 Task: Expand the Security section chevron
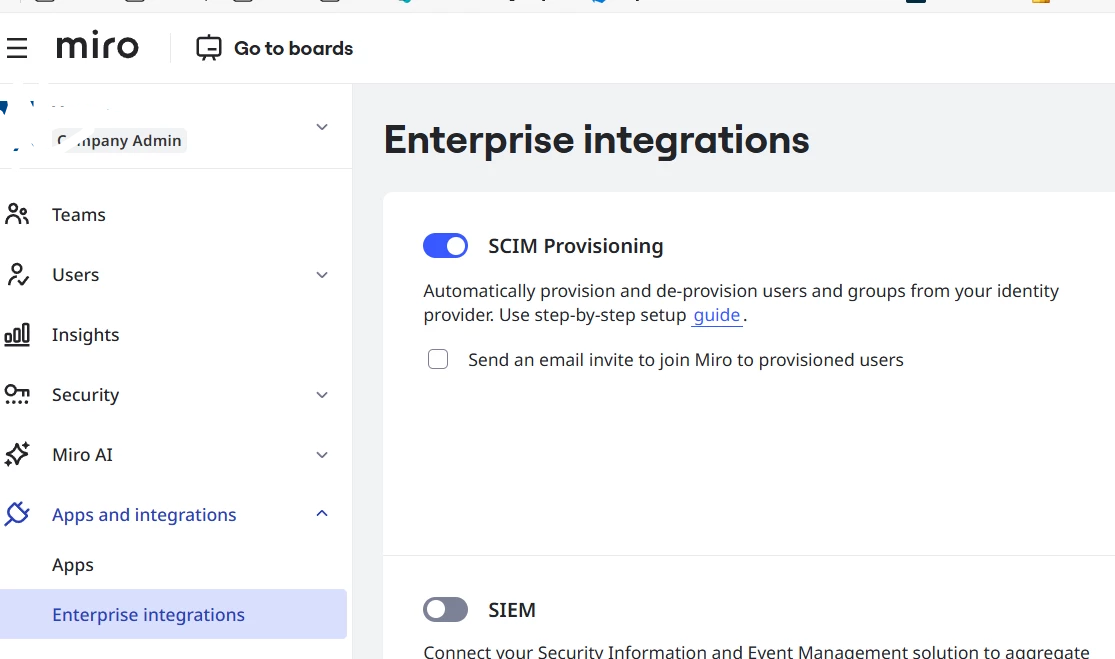[322, 395]
